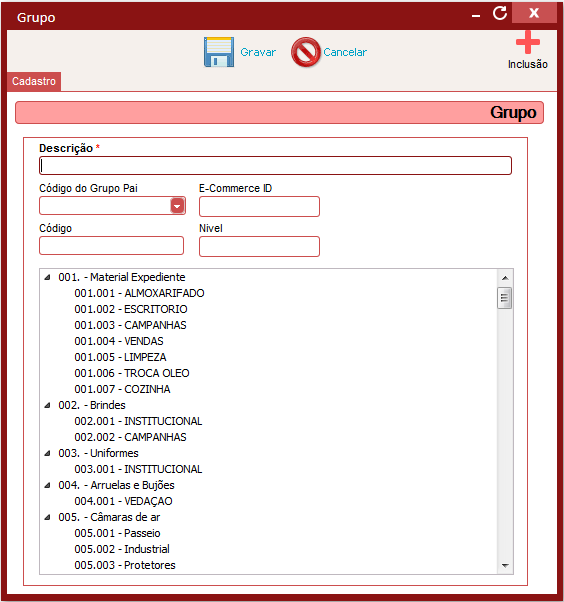Image resolution: width=564 pixels, height=602 pixels.
Task: Switch to the Cadastro tab
Action: tap(34, 81)
